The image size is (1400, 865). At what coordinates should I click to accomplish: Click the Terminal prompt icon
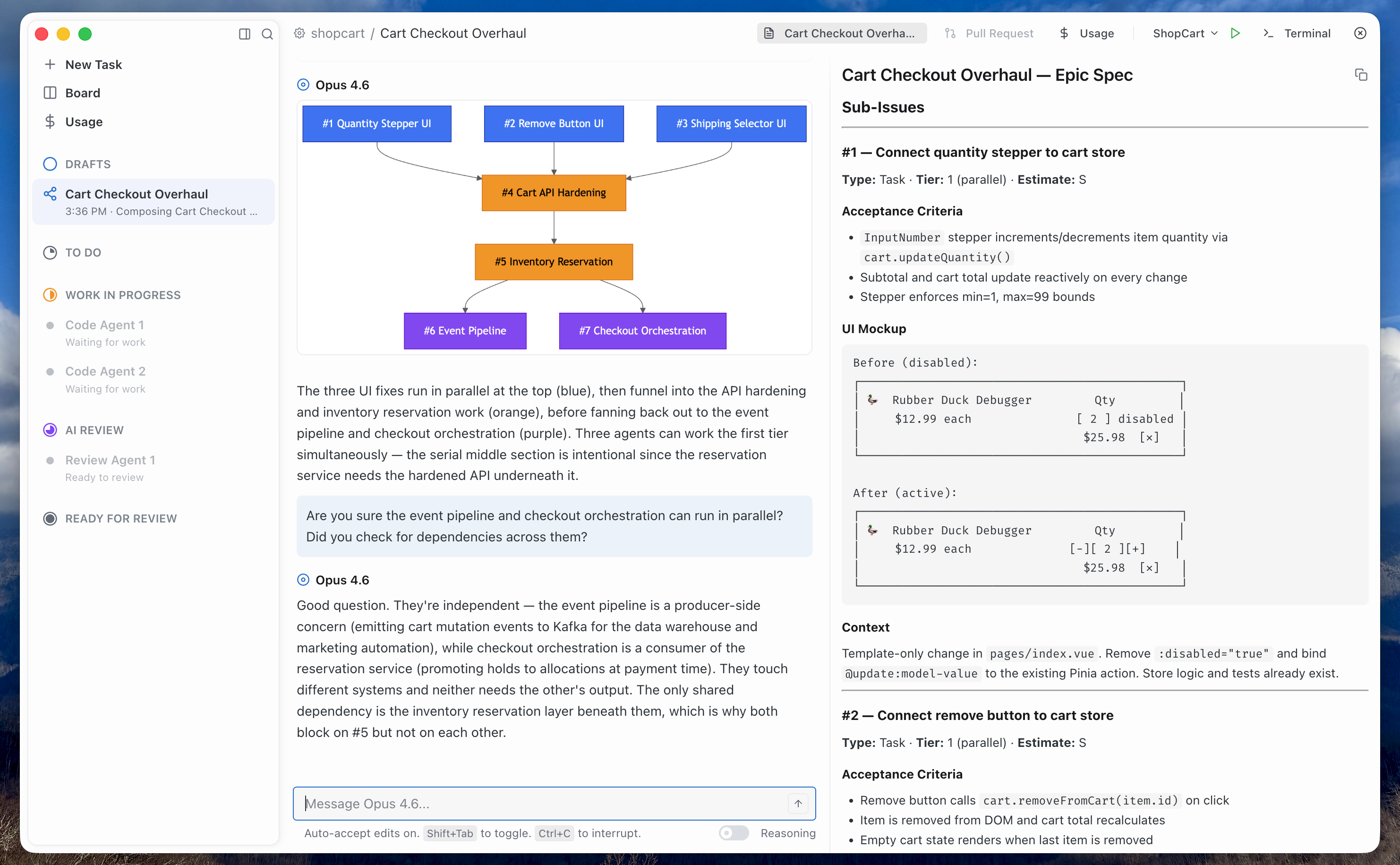pyautogui.click(x=1269, y=33)
